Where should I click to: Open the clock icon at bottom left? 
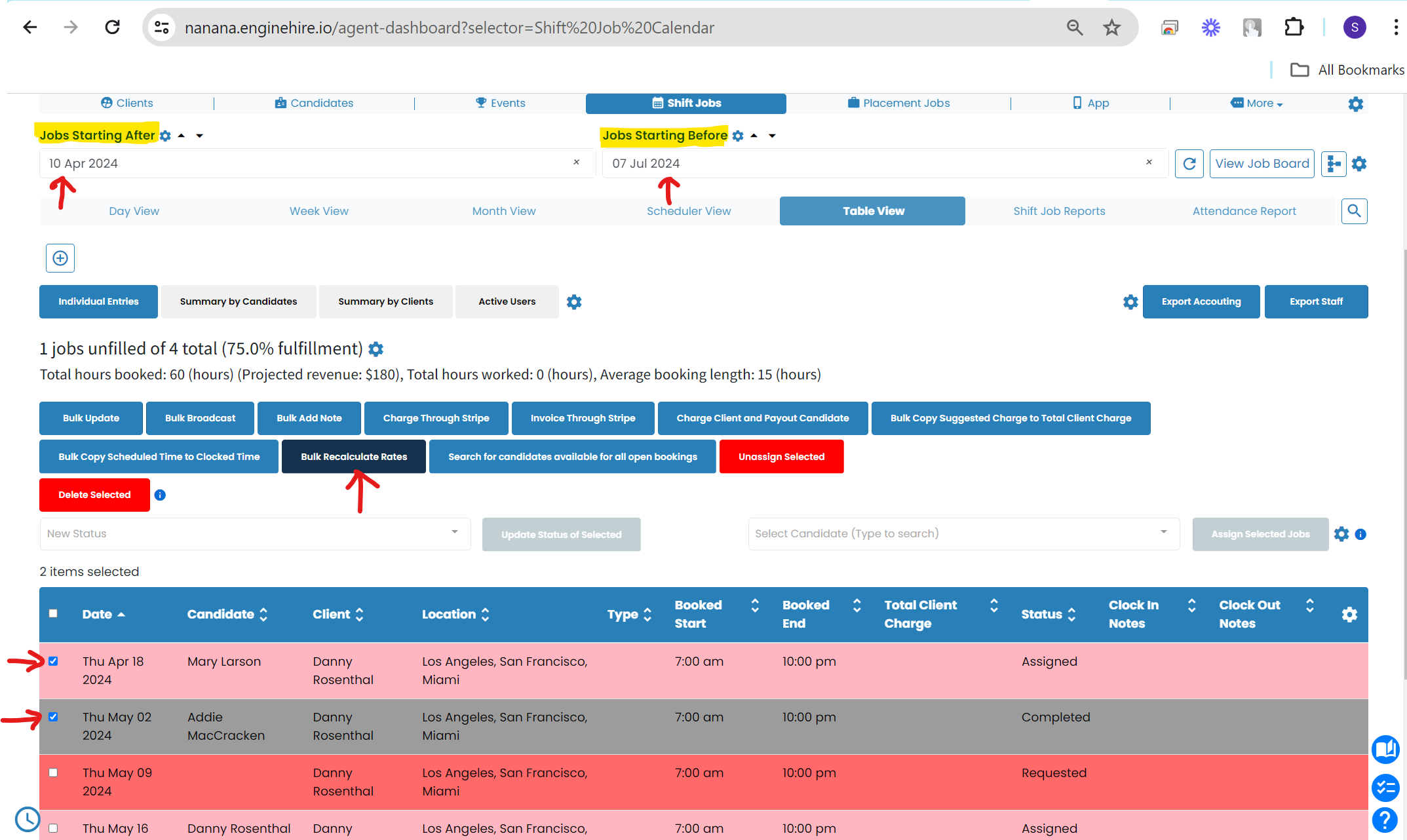(x=28, y=818)
